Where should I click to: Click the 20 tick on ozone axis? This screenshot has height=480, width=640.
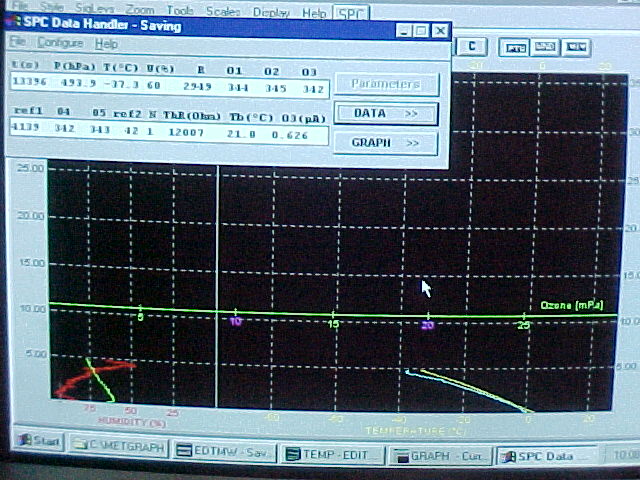427,325
